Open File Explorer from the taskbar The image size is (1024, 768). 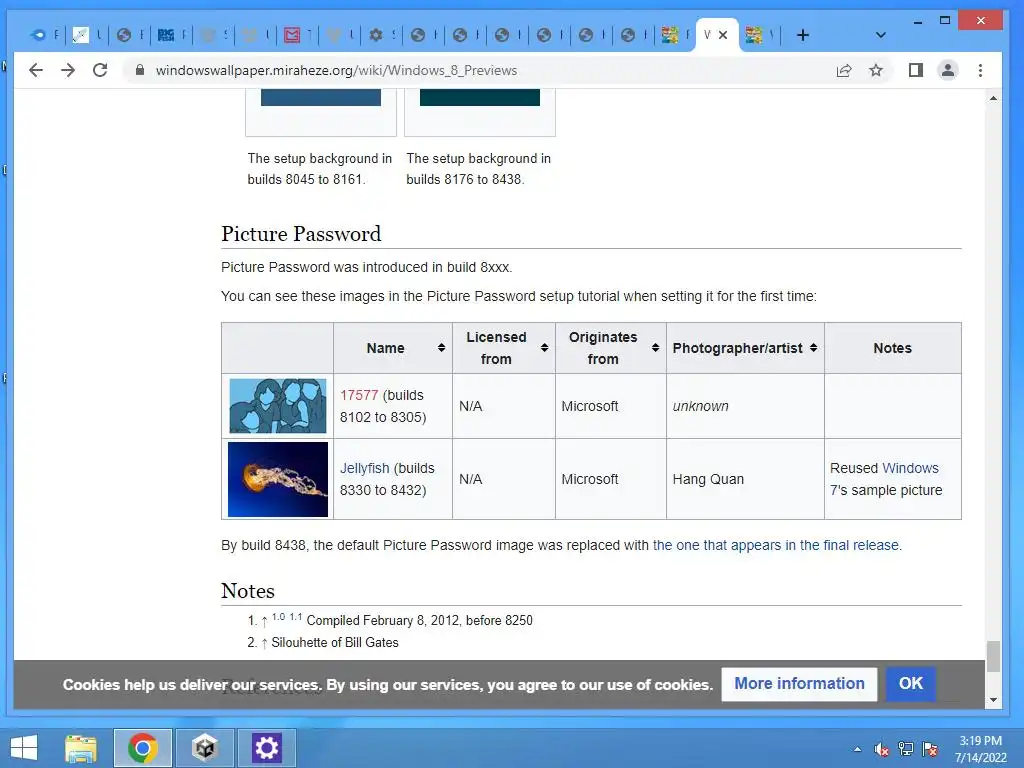point(81,748)
